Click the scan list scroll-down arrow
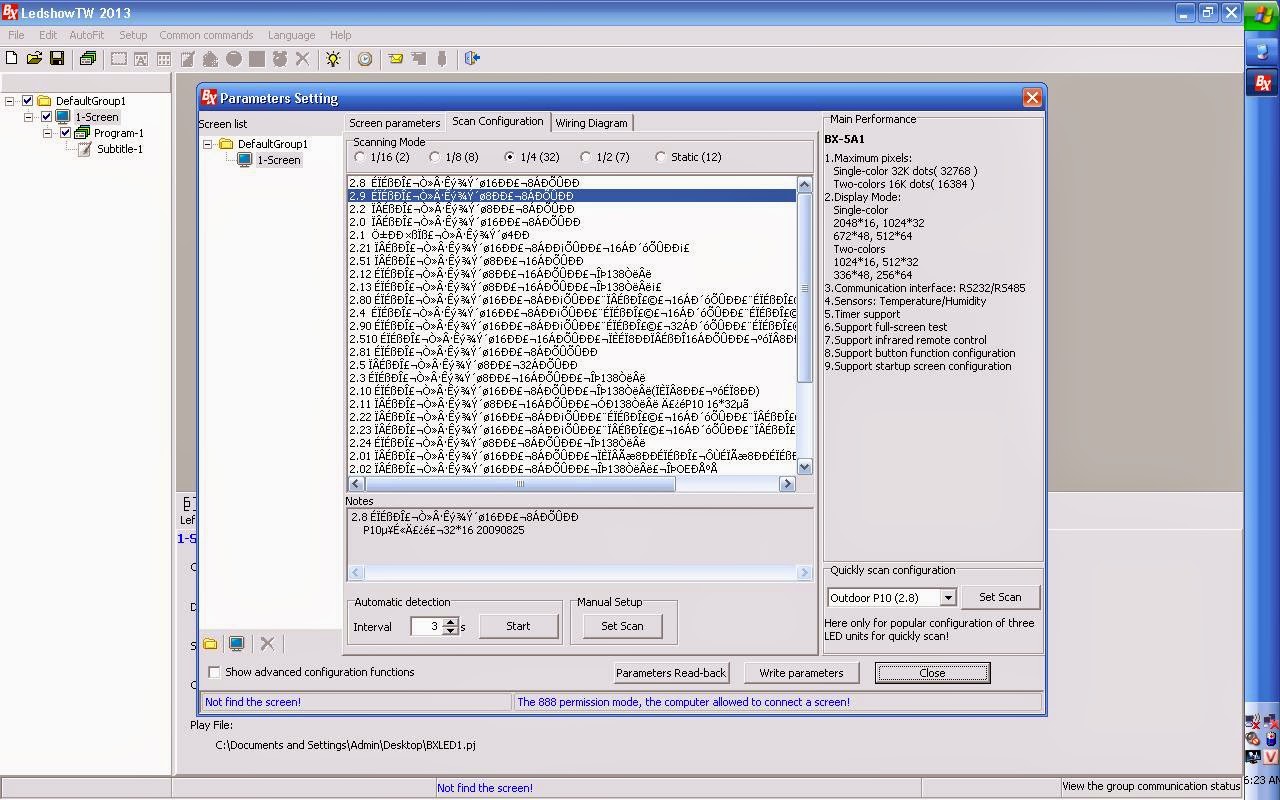1280x800 pixels. 805,467
